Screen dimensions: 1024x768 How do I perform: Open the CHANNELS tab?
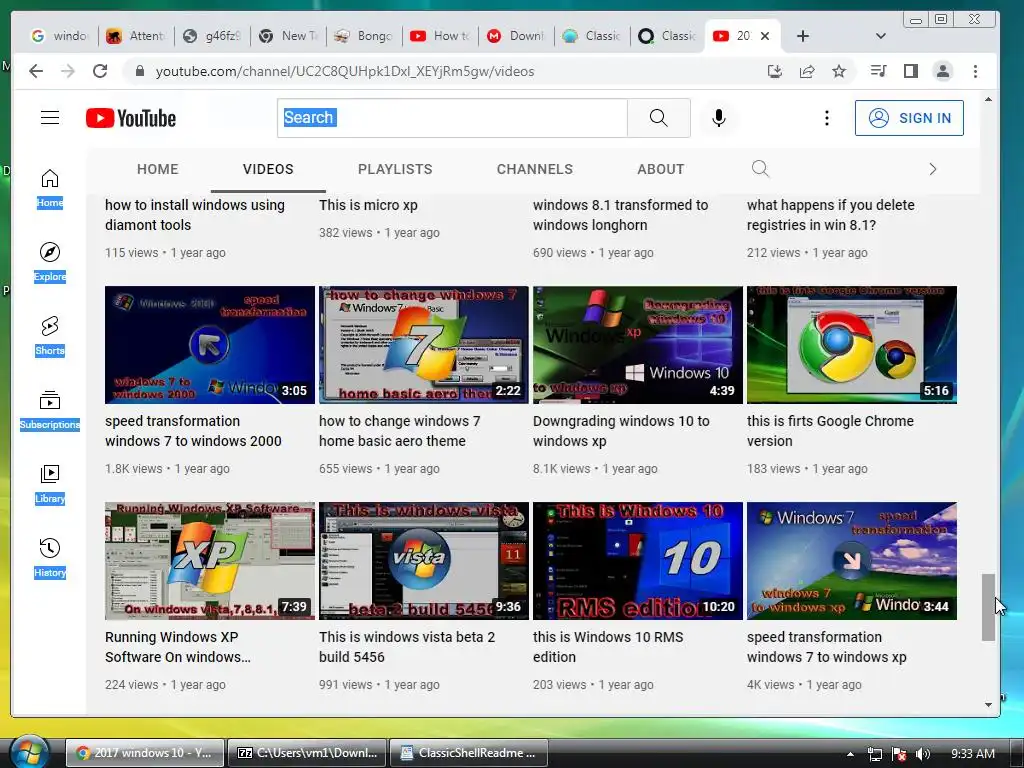(535, 169)
